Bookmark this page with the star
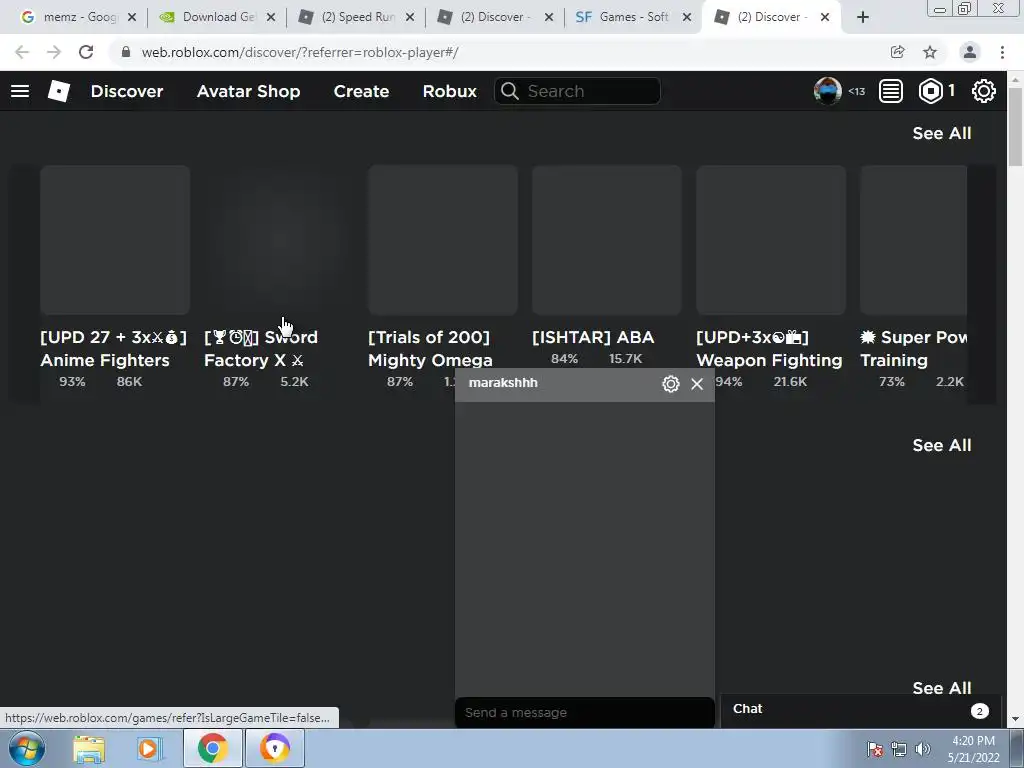Viewport: 1024px width, 768px height. pos(930,52)
